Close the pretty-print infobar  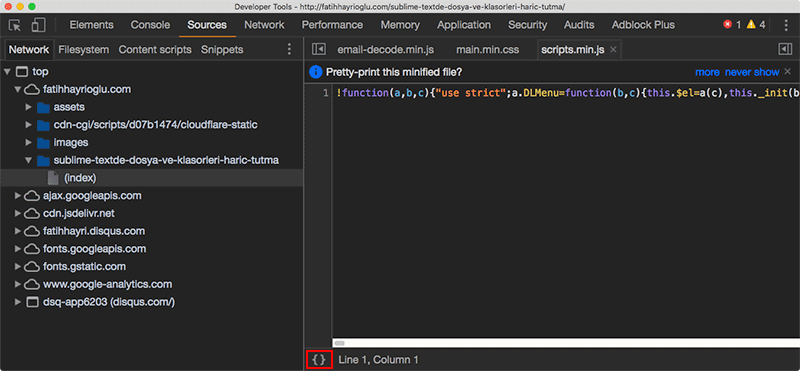(x=788, y=71)
